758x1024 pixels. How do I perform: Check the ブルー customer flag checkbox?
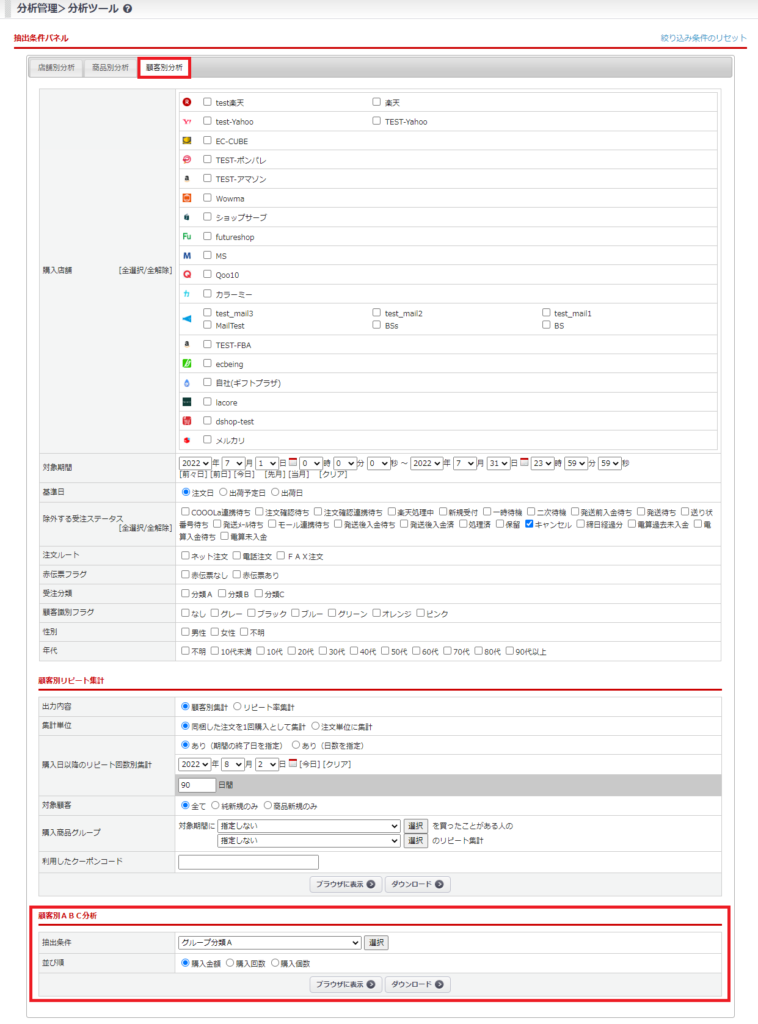click(295, 613)
